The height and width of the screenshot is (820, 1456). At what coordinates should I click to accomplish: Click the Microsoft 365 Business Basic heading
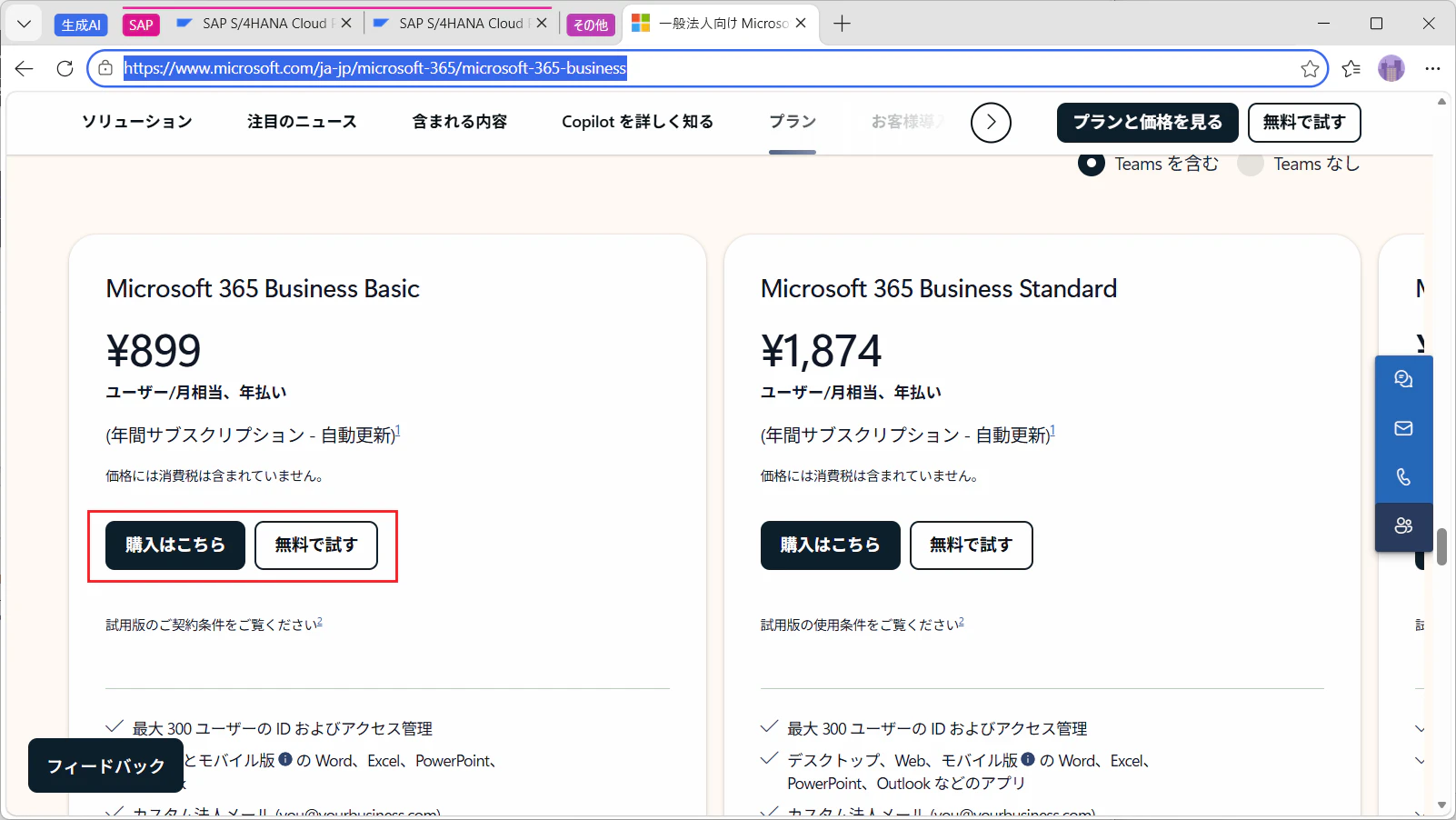pyautogui.click(x=263, y=289)
